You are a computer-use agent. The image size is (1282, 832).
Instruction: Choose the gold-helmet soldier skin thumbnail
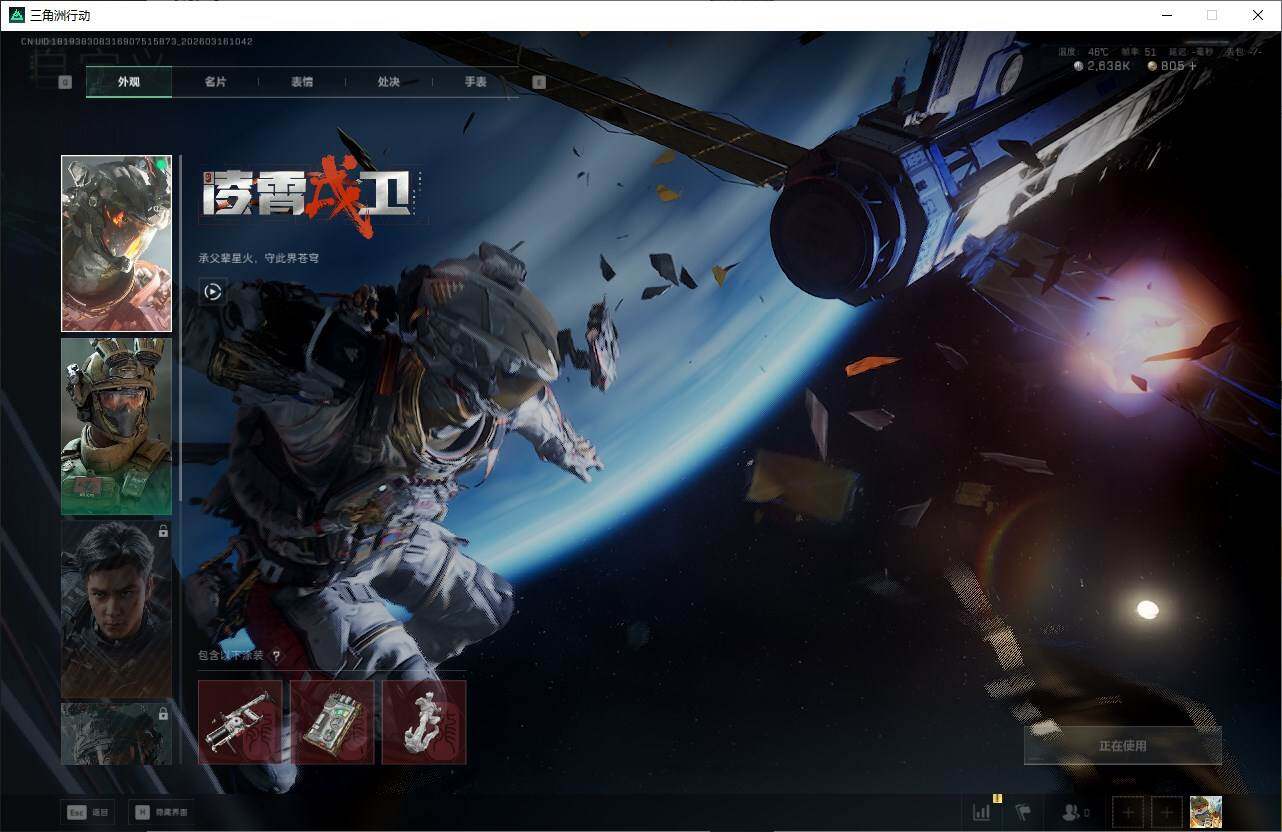tap(116, 426)
